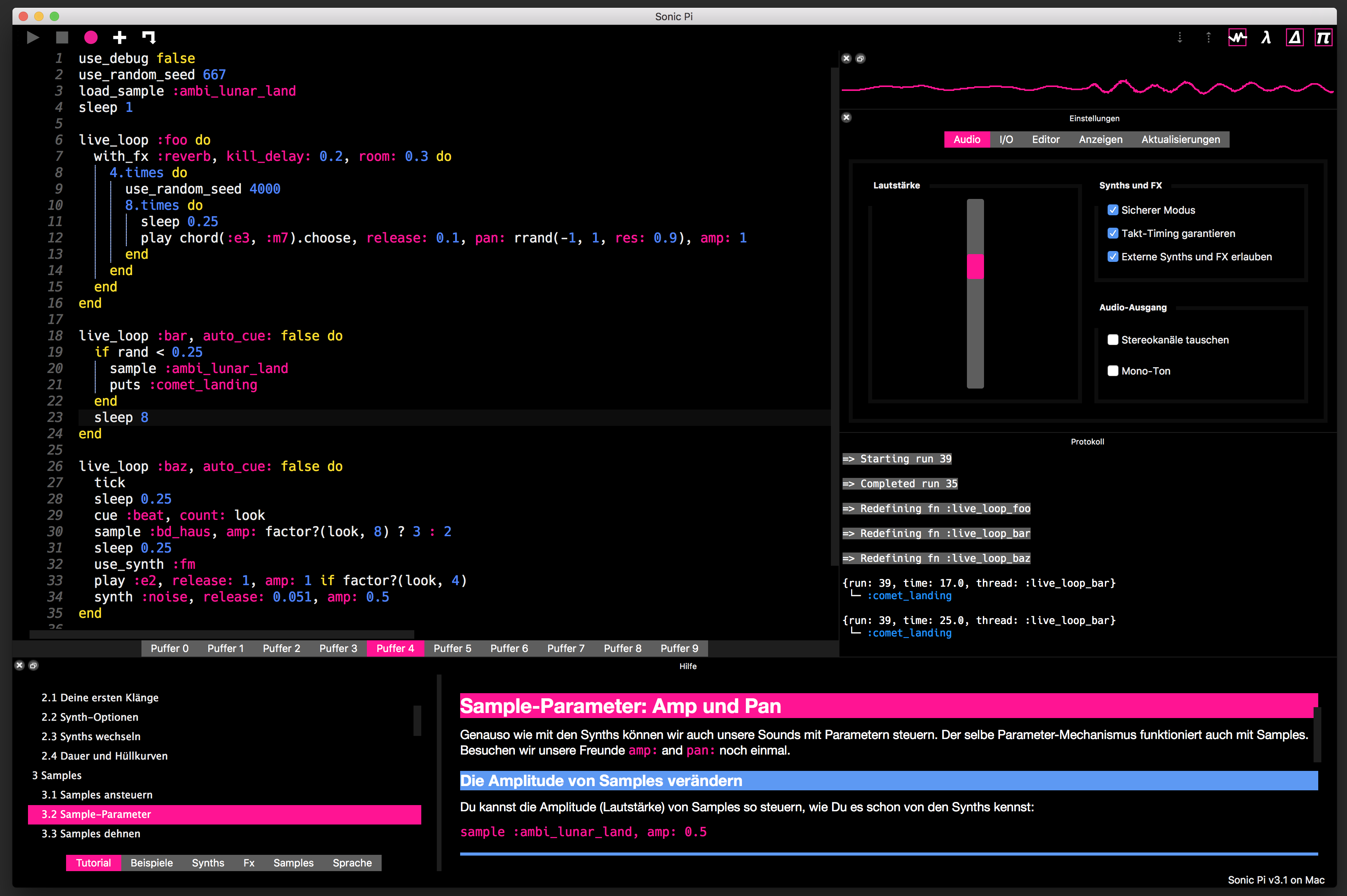Image resolution: width=1347 pixels, height=896 pixels.
Task: Enable Stereokanäle tauschen
Action: point(1112,340)
